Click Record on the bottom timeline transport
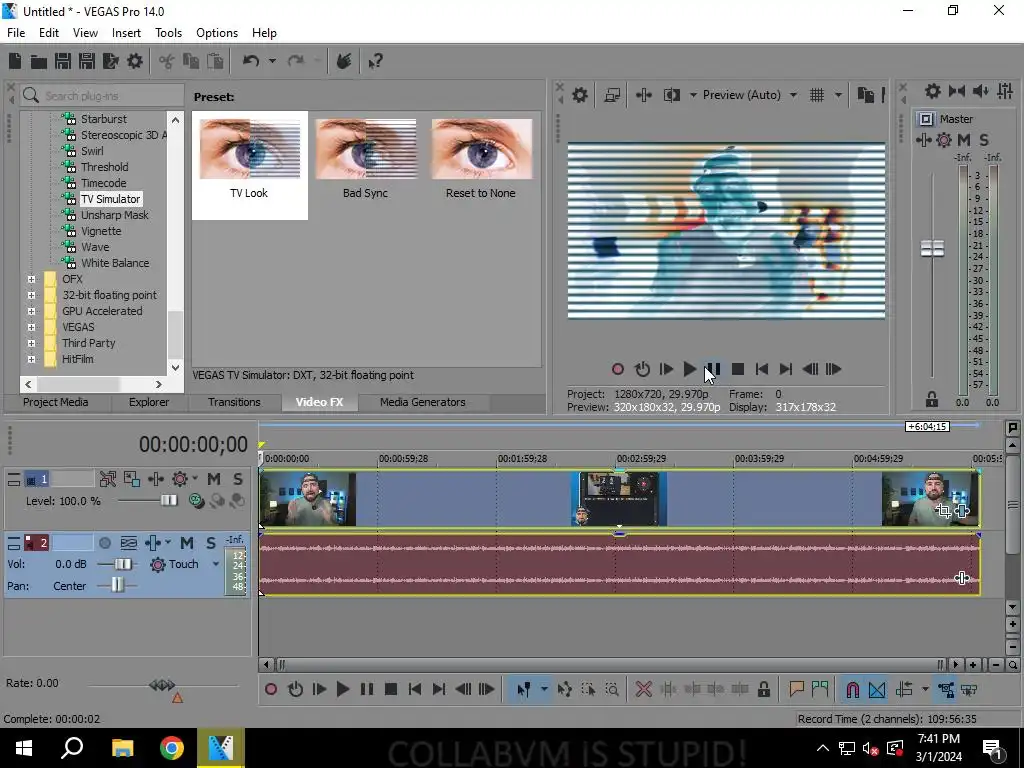 [x=271, y=689]
